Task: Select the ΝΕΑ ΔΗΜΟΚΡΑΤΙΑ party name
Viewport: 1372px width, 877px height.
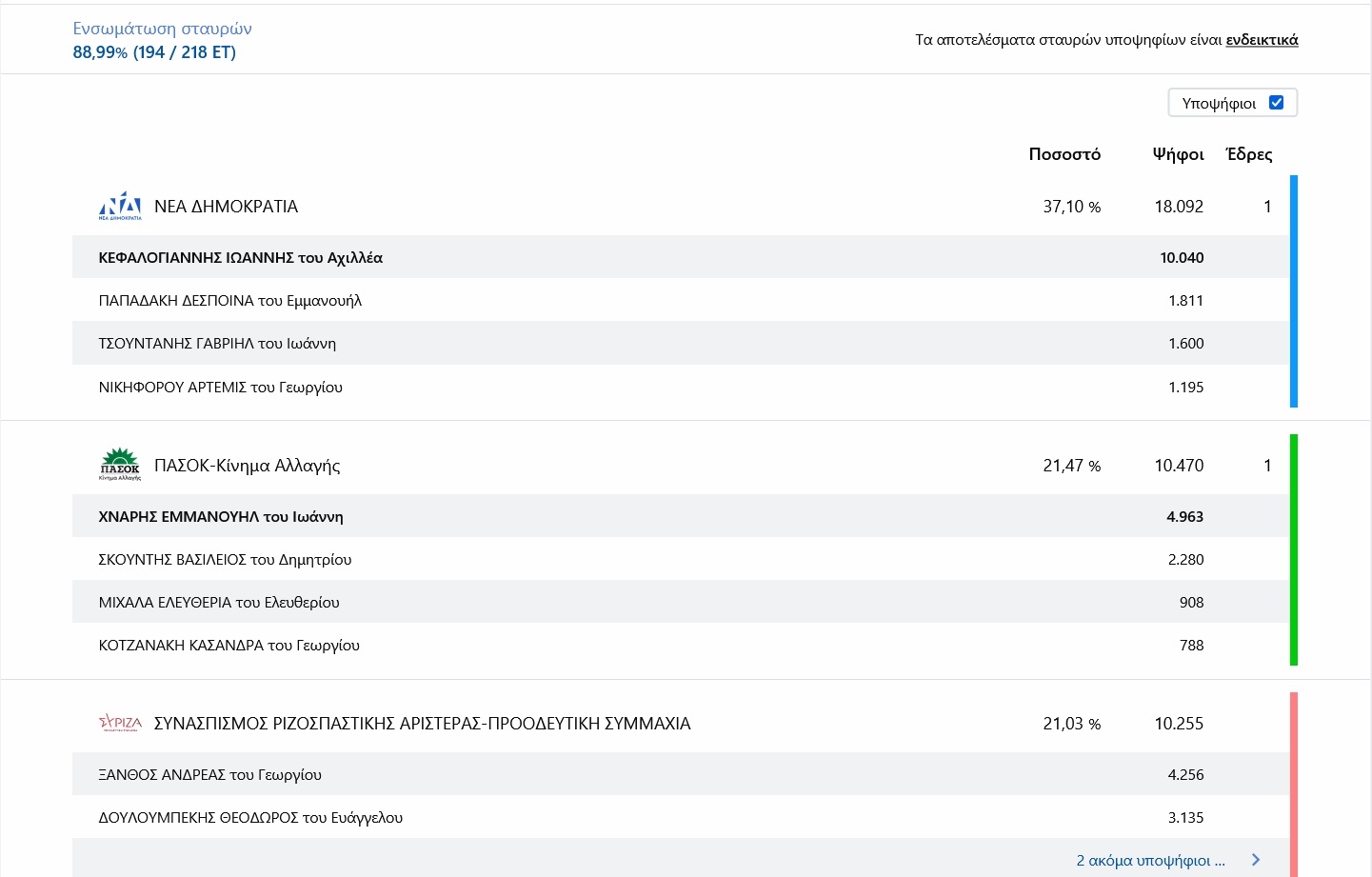Action: click(226, 207)
